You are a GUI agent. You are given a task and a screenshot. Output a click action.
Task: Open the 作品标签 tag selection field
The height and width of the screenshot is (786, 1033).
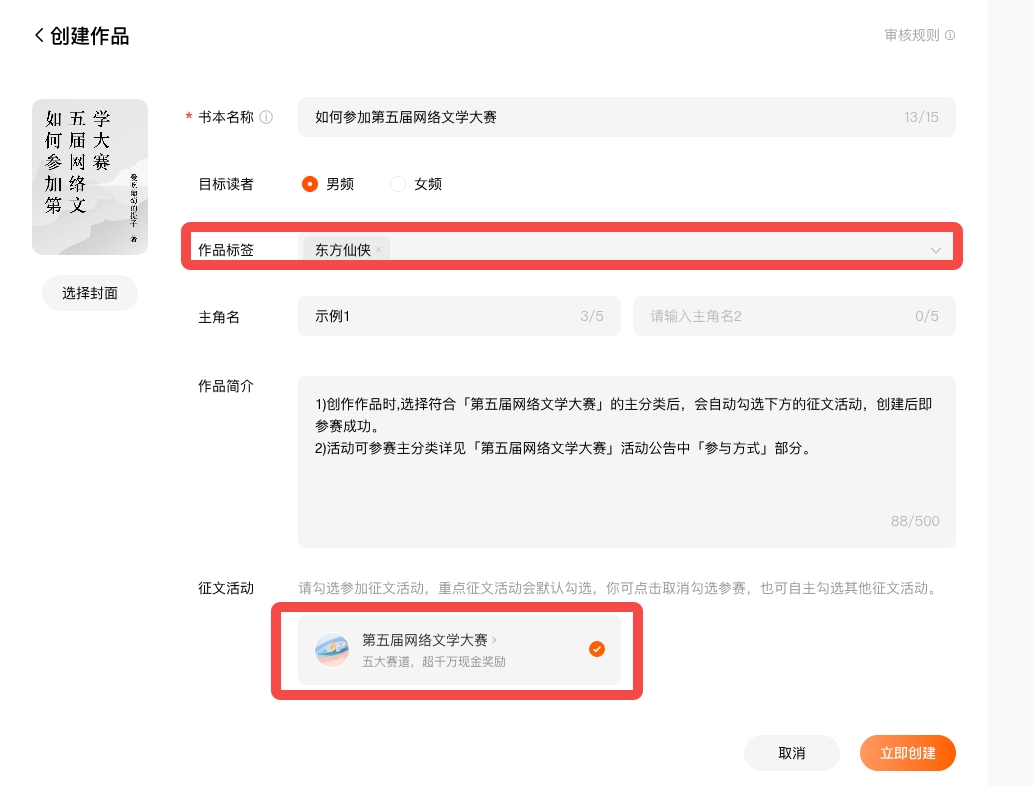(x=650, y=250)
